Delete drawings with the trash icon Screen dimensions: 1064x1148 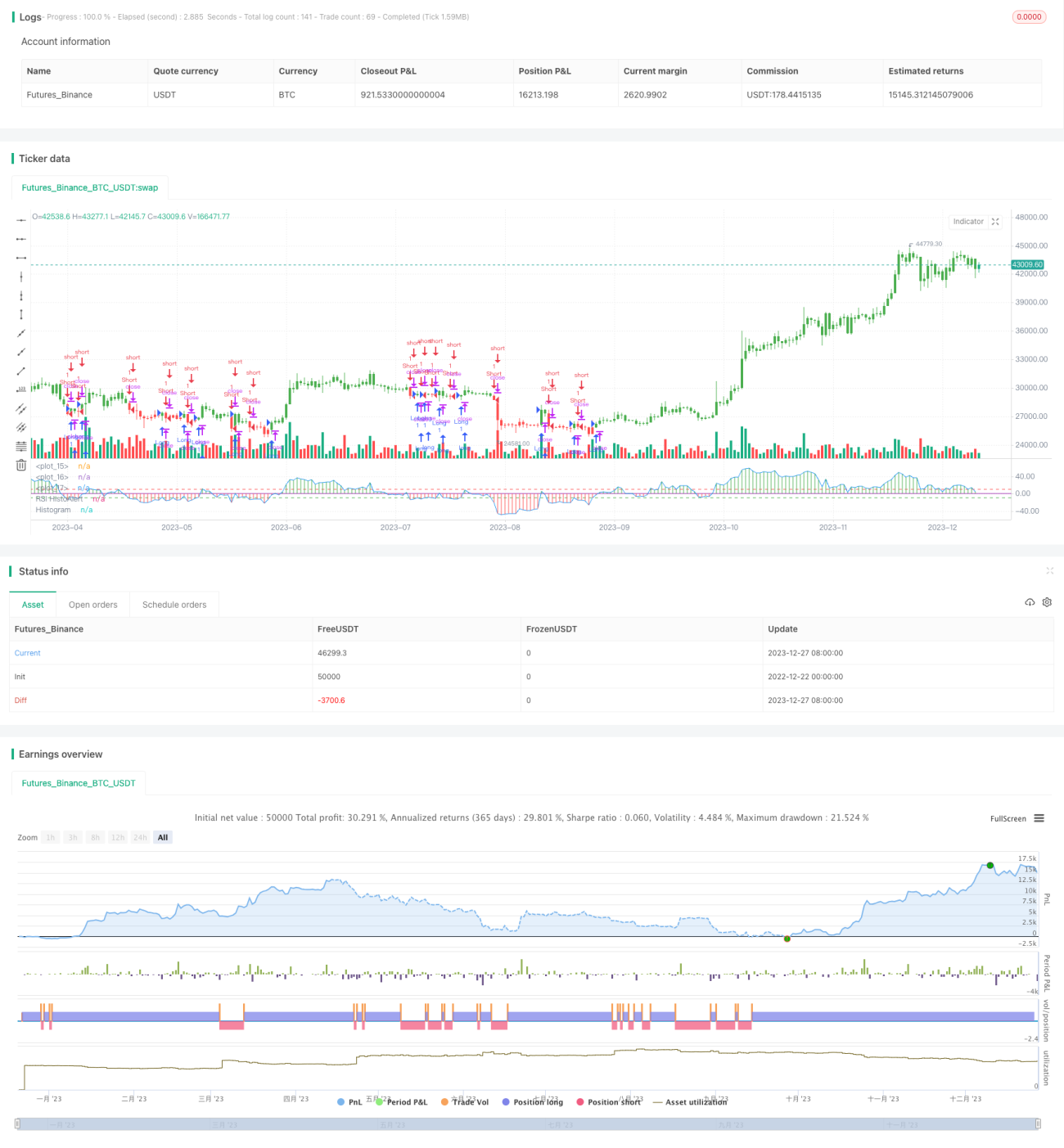coord(21,465)
